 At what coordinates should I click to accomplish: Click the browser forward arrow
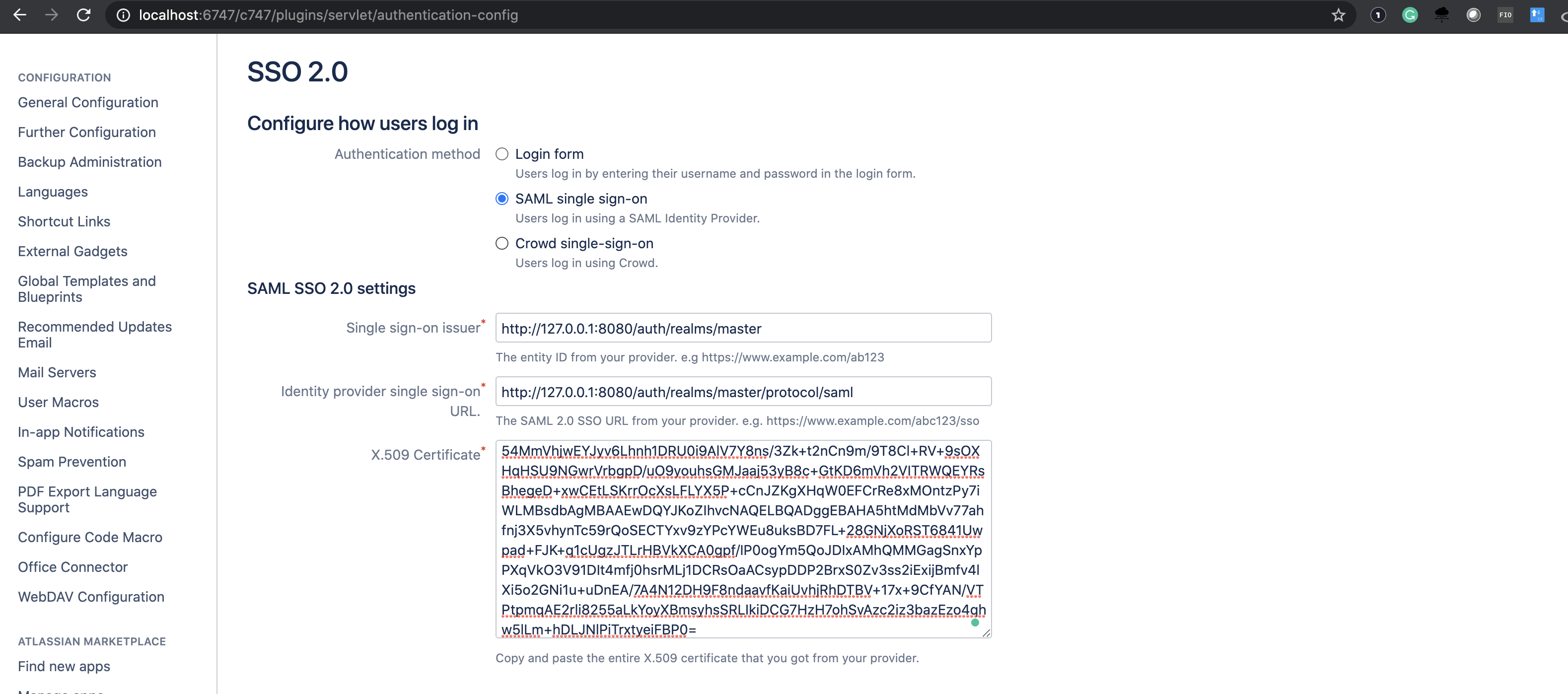coord(52,14)
